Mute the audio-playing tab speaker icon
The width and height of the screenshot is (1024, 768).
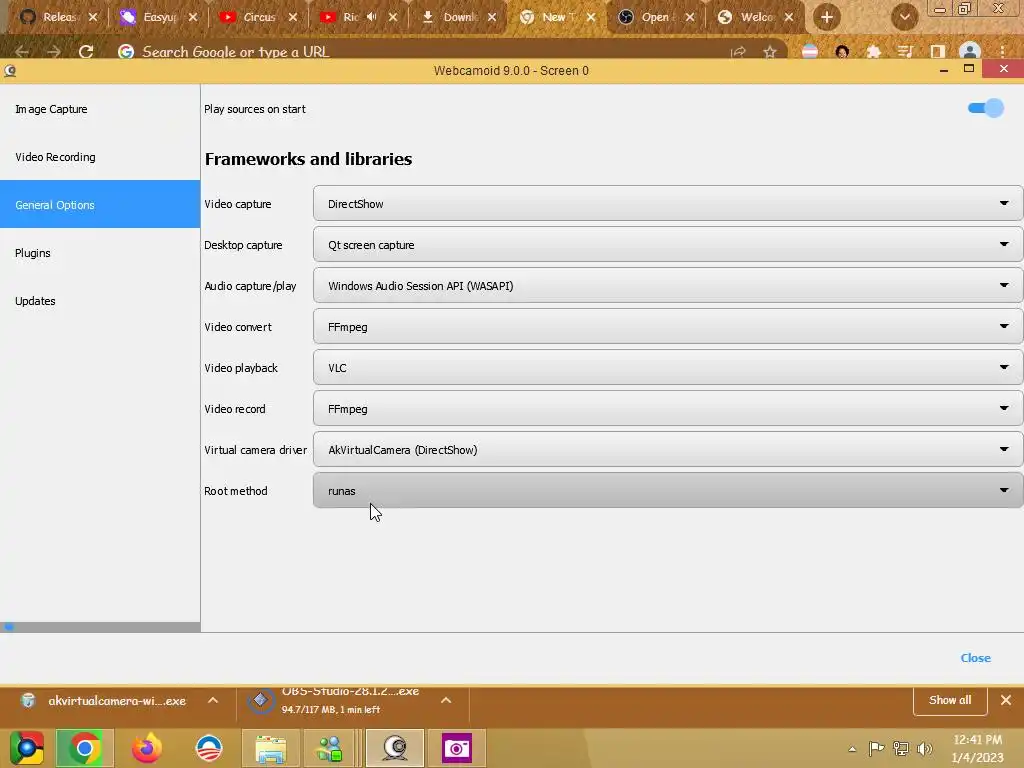click(372, 17)
